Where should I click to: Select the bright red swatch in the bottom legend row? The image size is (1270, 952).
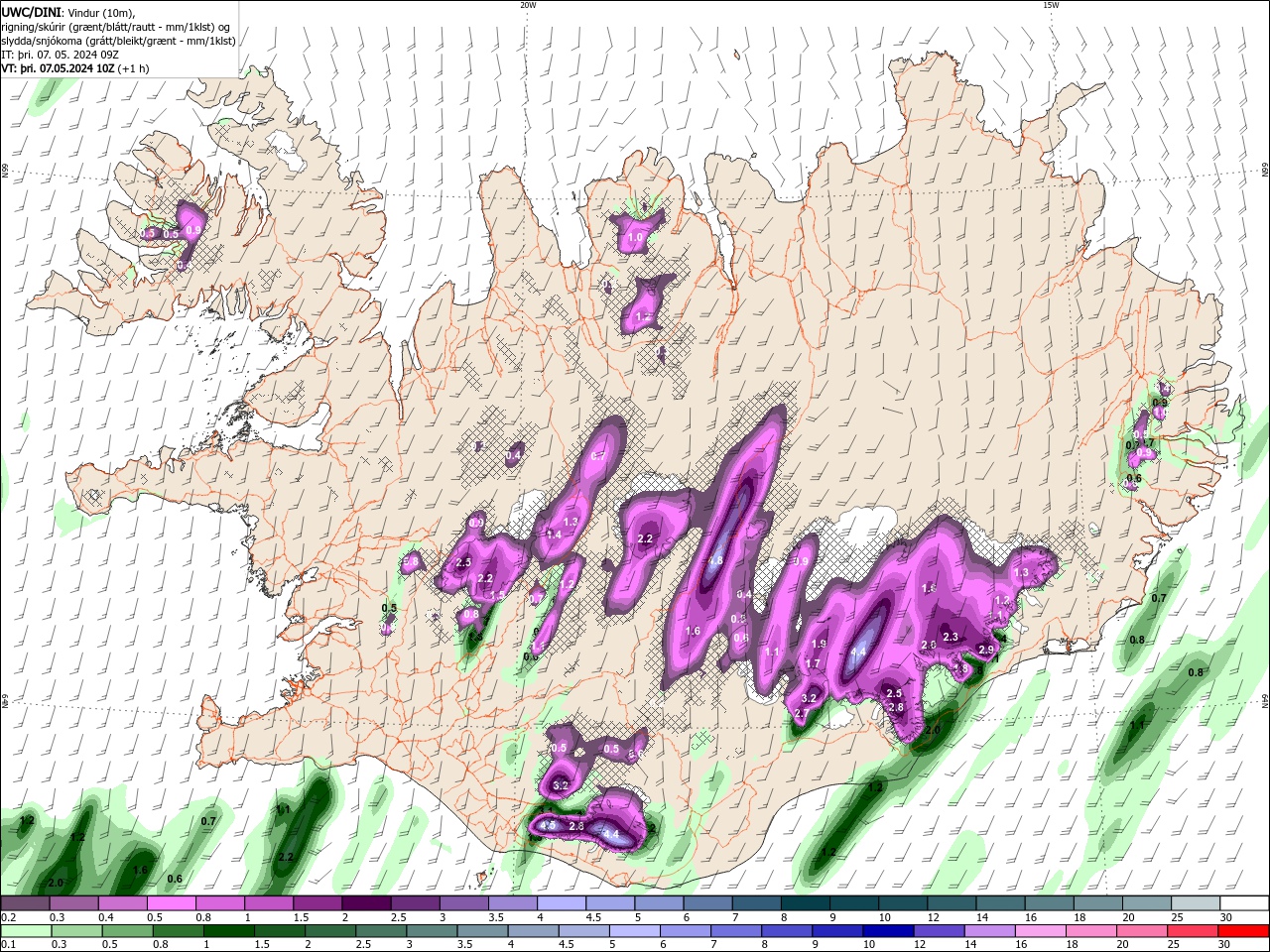(1244, 930)
